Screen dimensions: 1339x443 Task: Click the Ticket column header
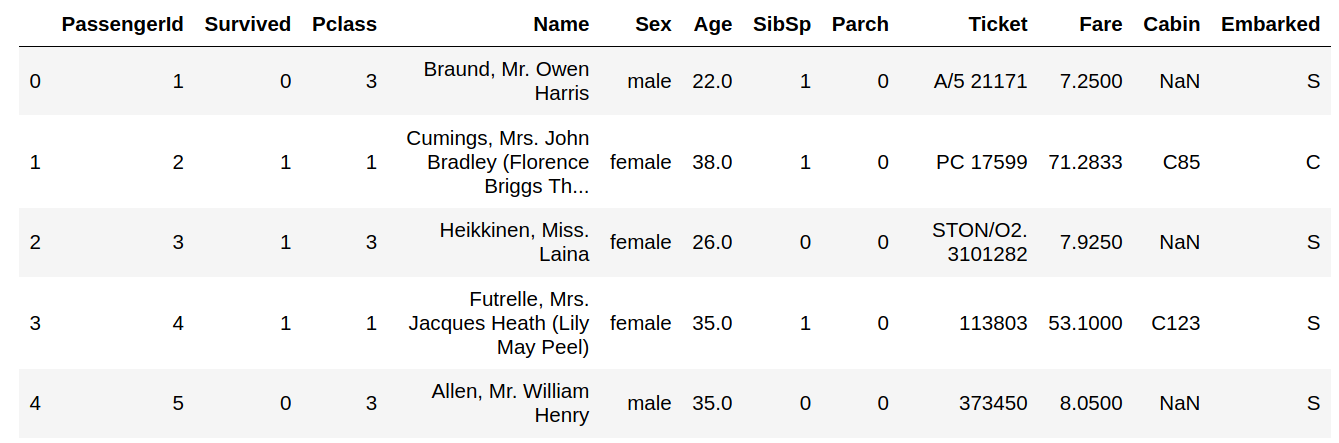[x=998, y=24]
